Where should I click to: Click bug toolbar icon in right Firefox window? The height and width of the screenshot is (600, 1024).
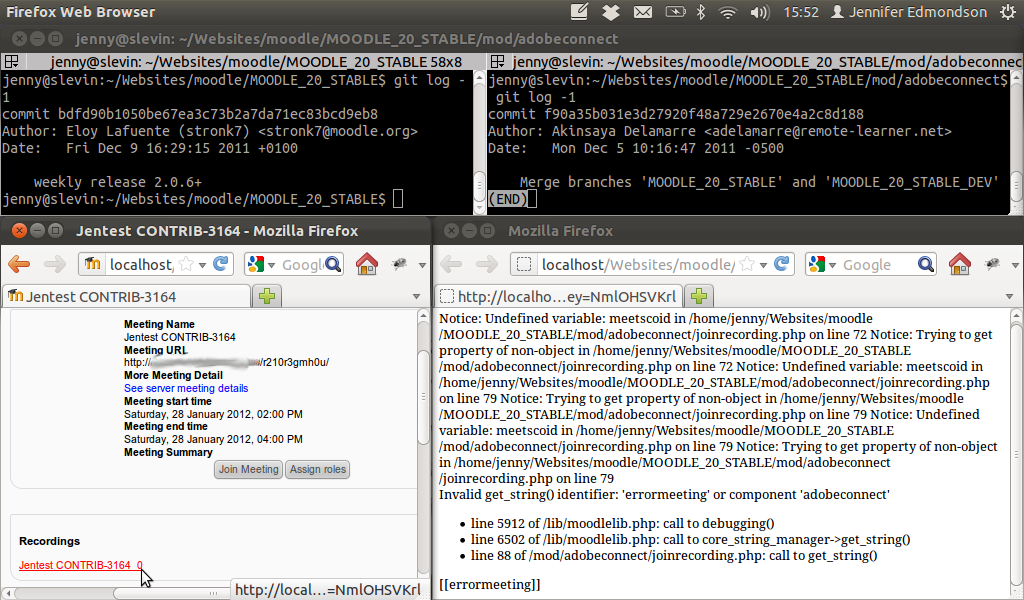pyautogui.click(x=992, y=264)
